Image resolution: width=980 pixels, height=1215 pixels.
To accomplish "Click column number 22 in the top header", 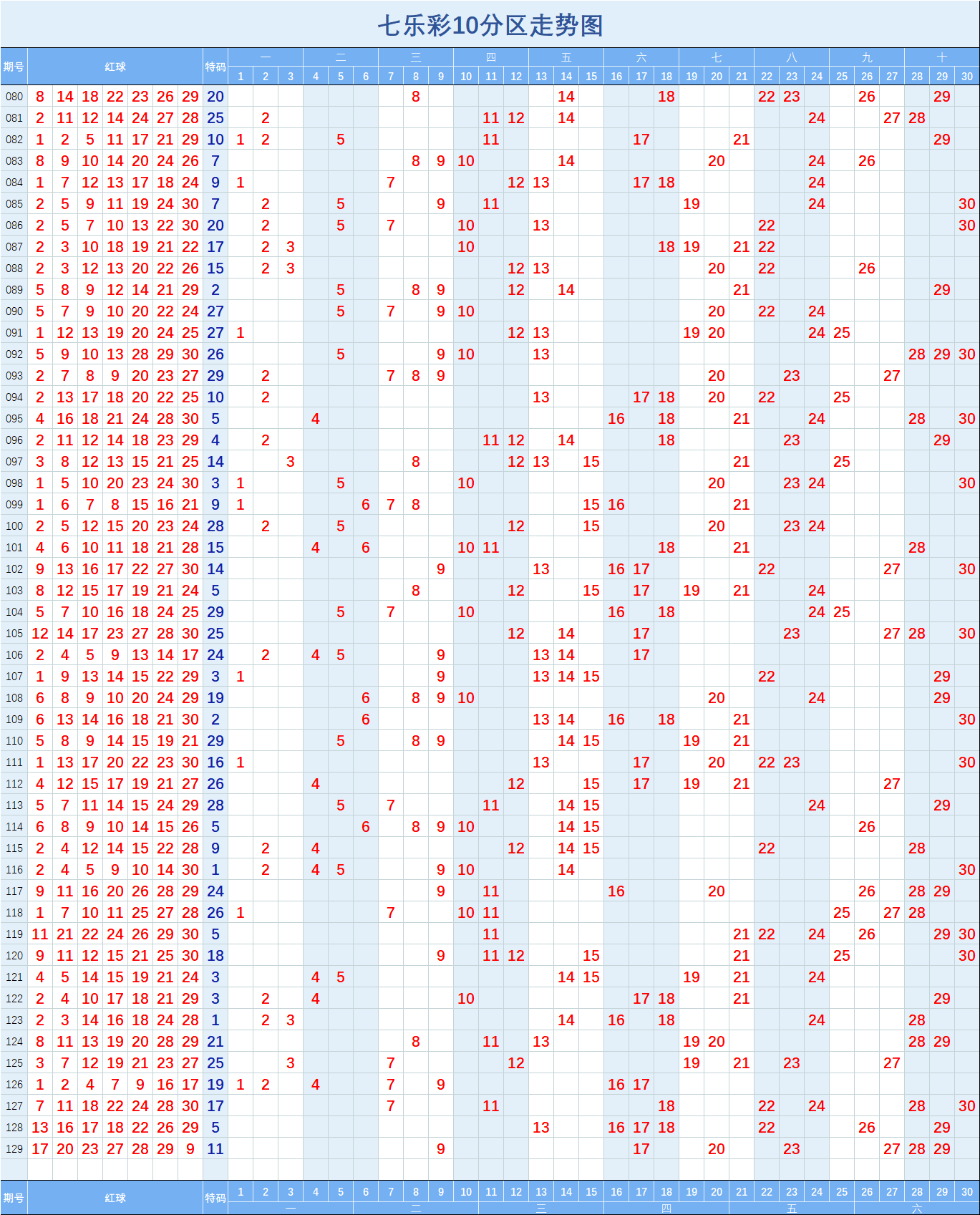I will pyautogui.click(x=767, y=77).
